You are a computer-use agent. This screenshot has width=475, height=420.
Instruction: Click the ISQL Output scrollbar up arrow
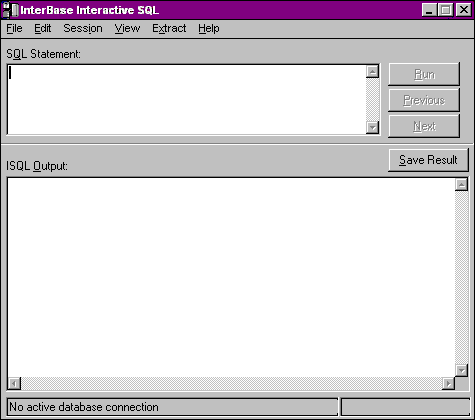pyautogui.click(x=462, y=184)
